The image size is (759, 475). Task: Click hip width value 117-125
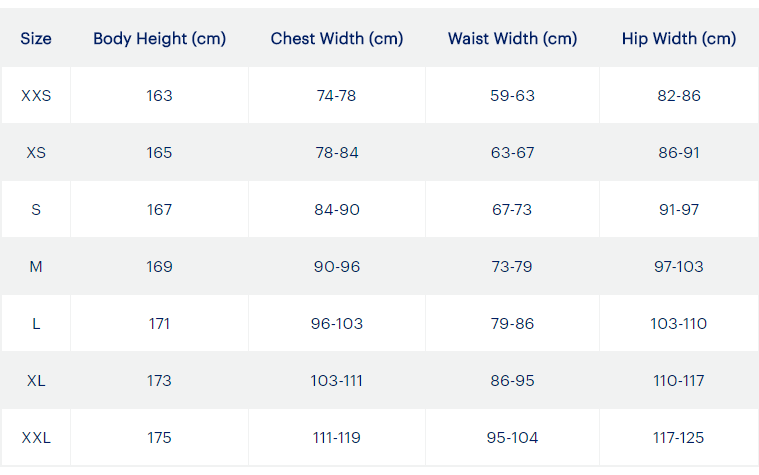[679, 438]
